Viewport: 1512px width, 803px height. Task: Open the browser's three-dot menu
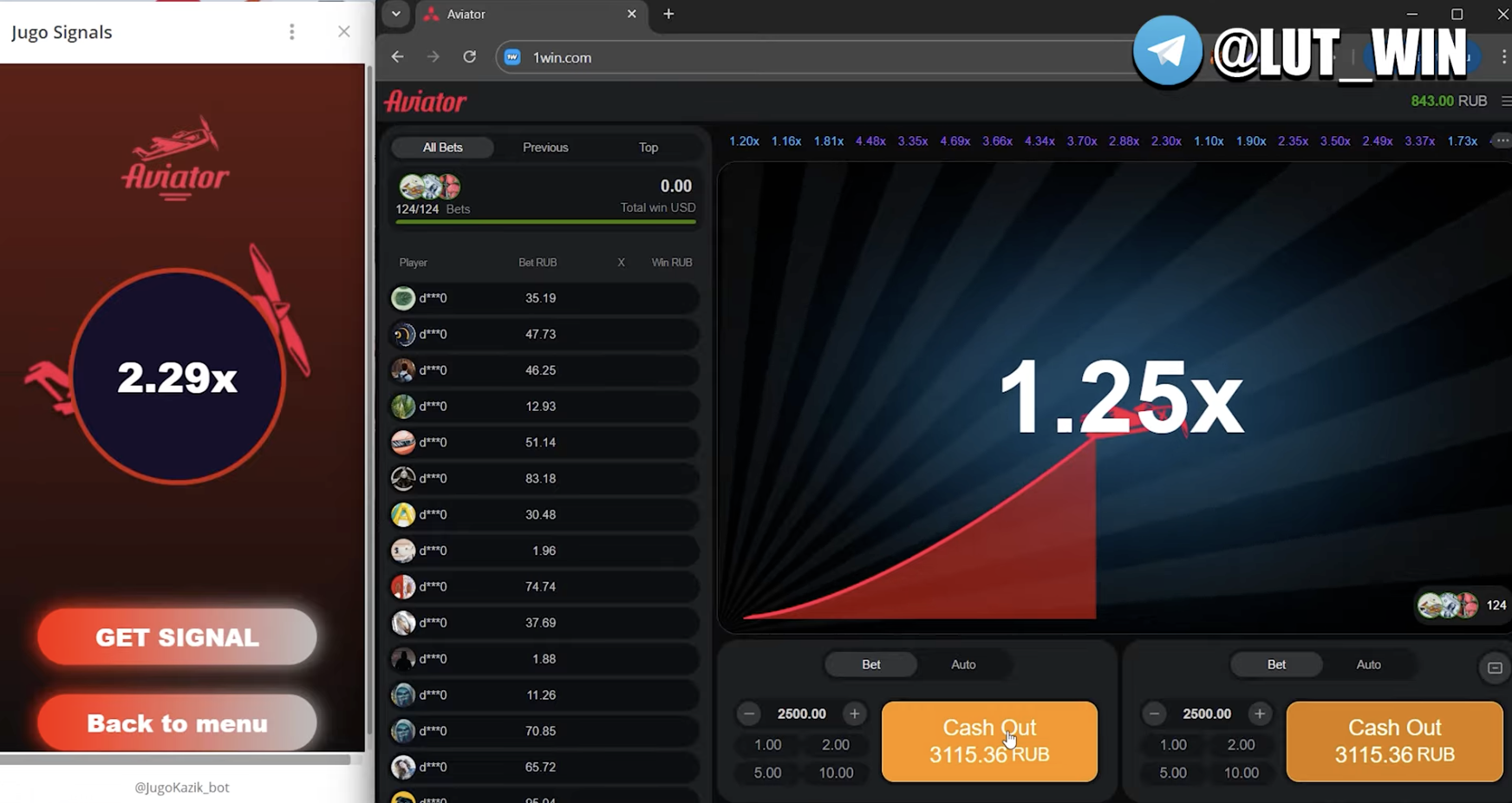[1503, 57]
